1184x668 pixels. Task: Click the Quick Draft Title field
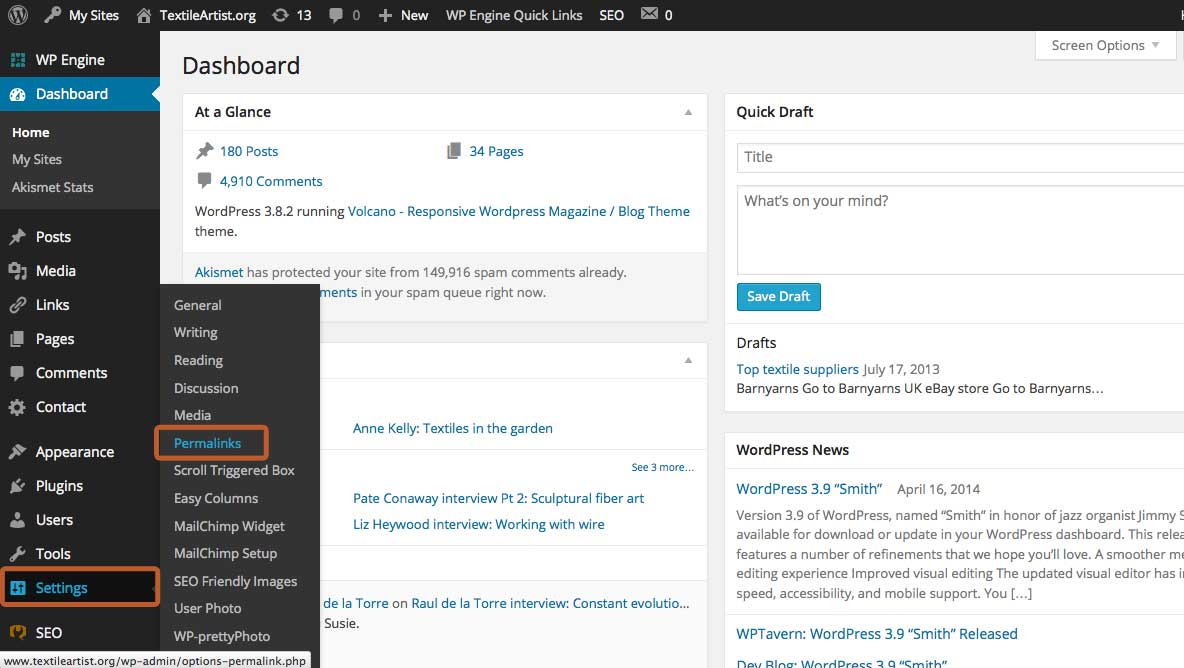click(x=960, y=157)
